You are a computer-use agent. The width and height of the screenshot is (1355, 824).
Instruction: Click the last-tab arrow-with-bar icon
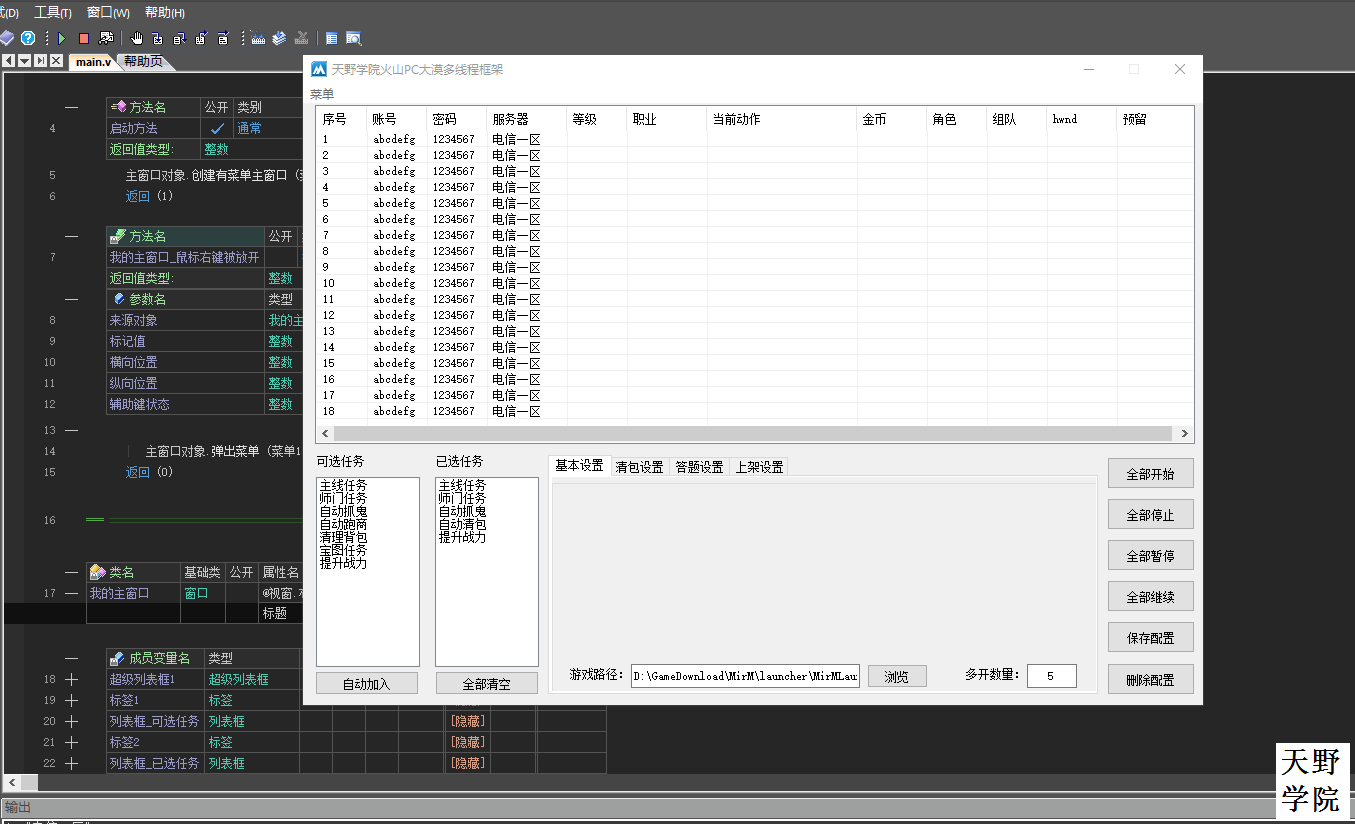[40, 61]
